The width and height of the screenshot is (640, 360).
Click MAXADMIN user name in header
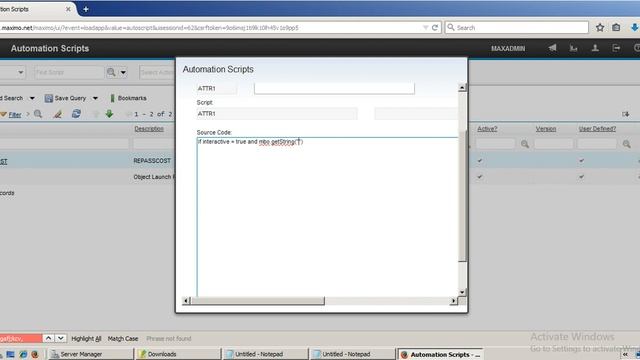tap(508, 48)
